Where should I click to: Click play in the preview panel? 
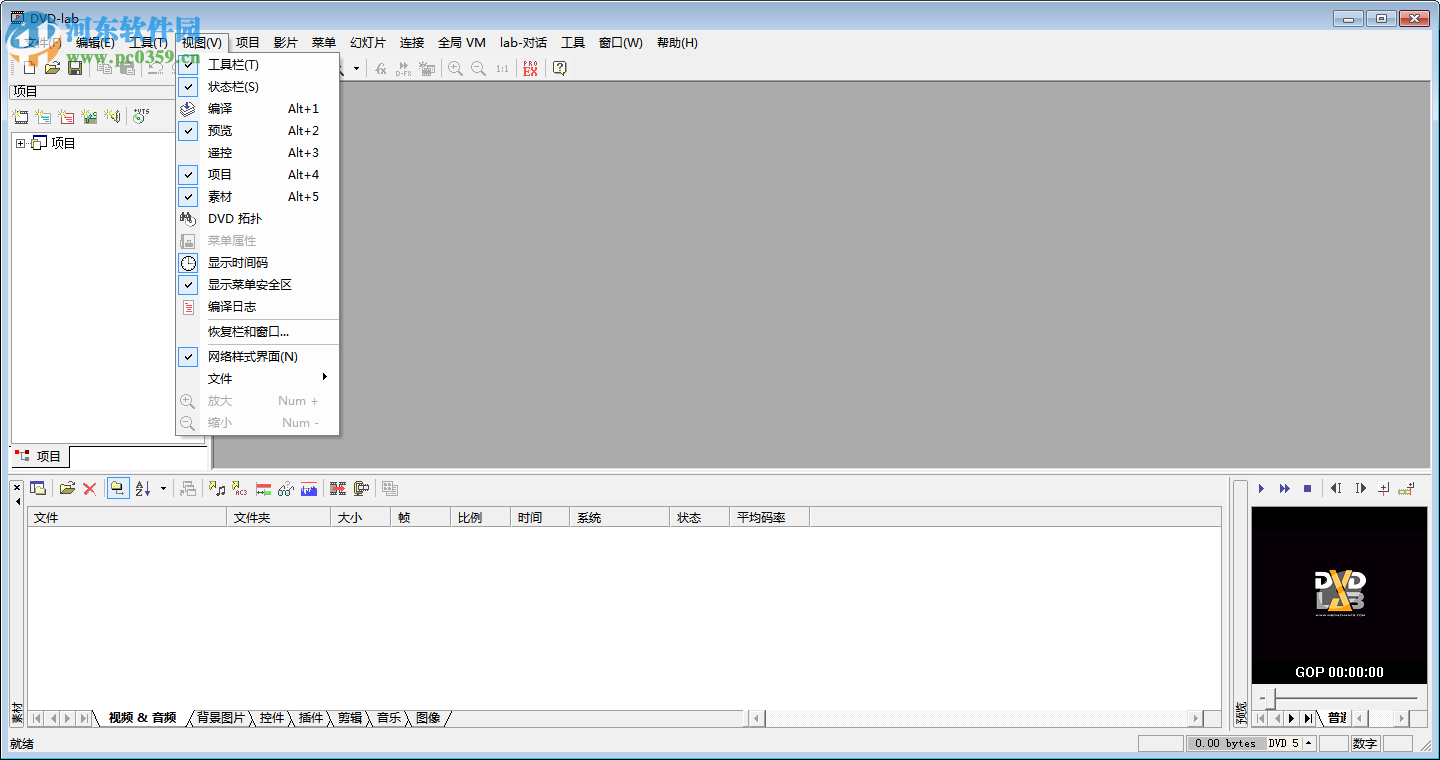pyautogui.click(x=1261, y=489)
